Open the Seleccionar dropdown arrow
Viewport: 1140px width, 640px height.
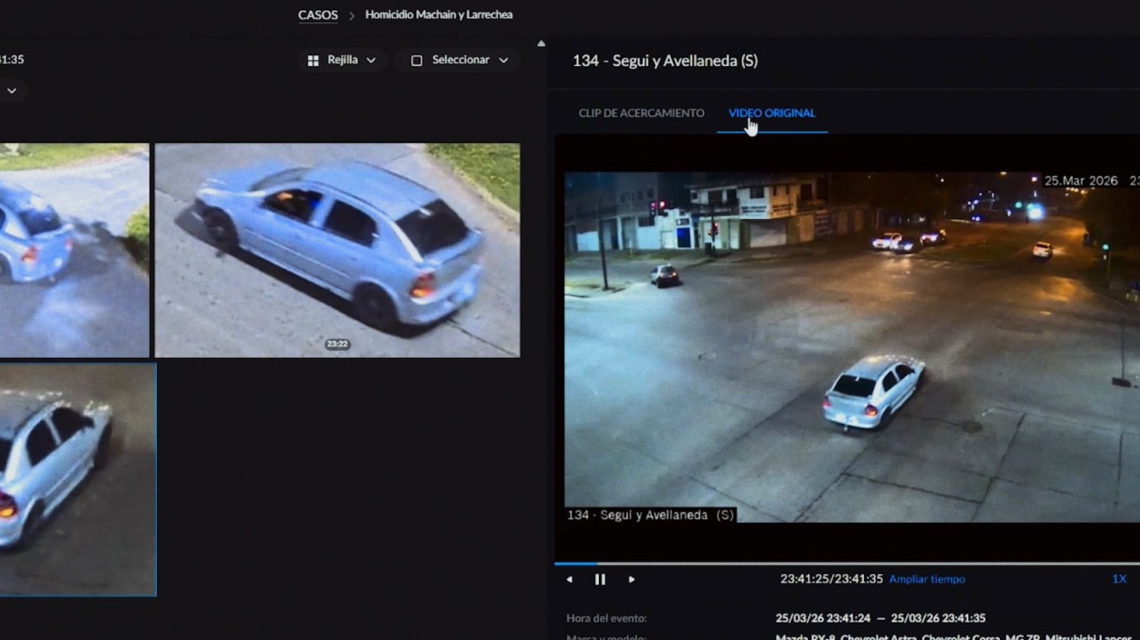click(x=503, y=60)
